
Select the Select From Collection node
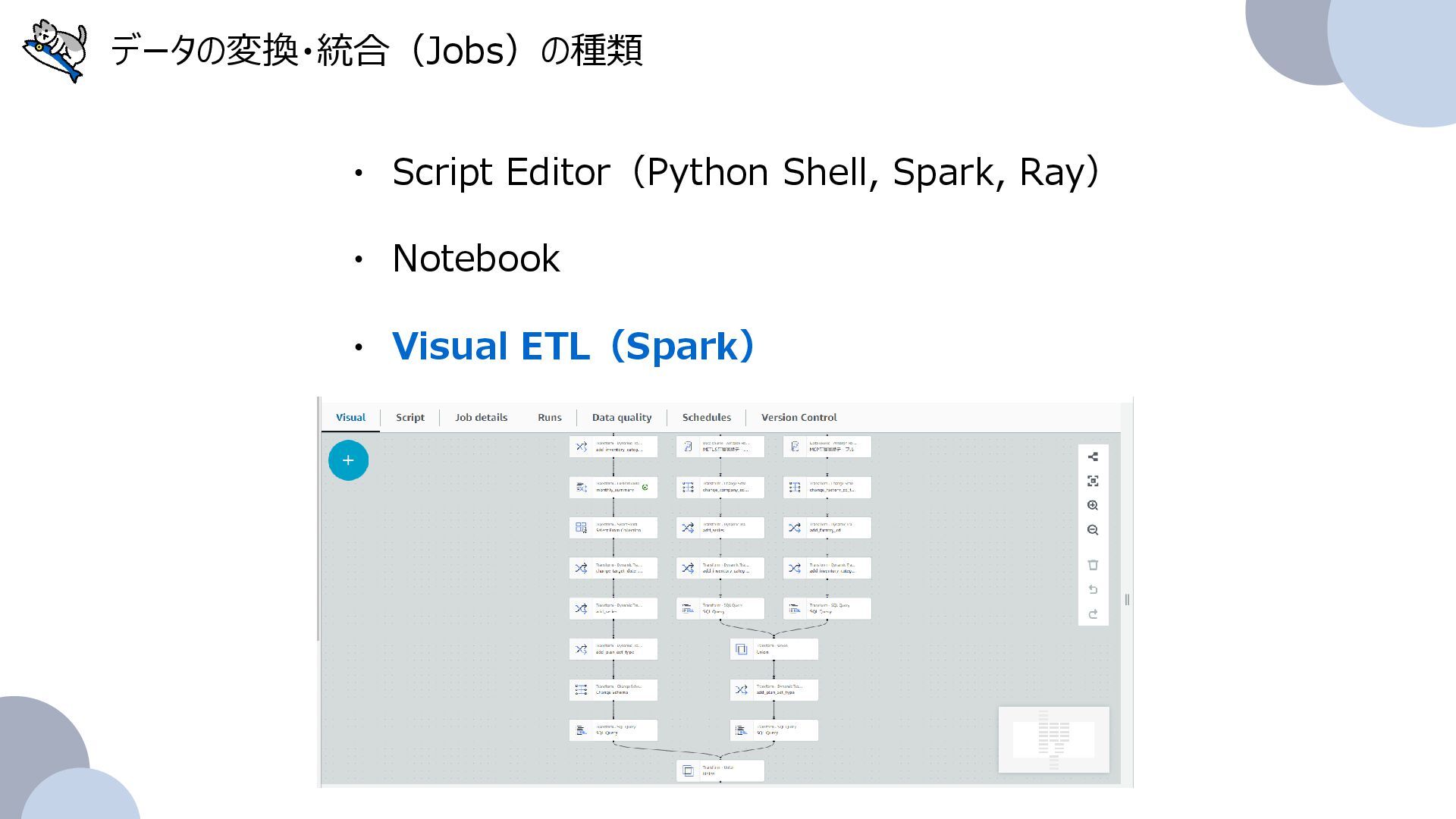613,527
